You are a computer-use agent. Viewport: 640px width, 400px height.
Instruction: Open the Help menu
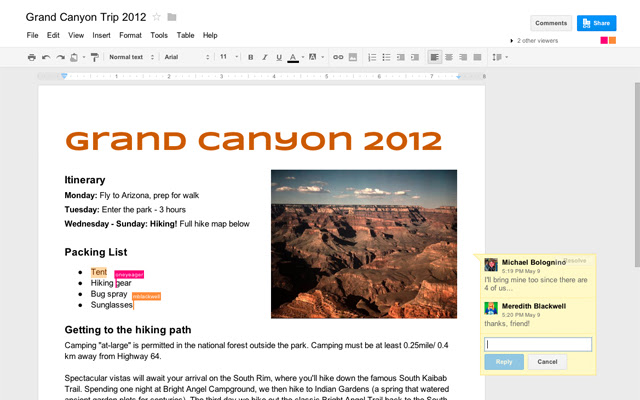[210, 35]
